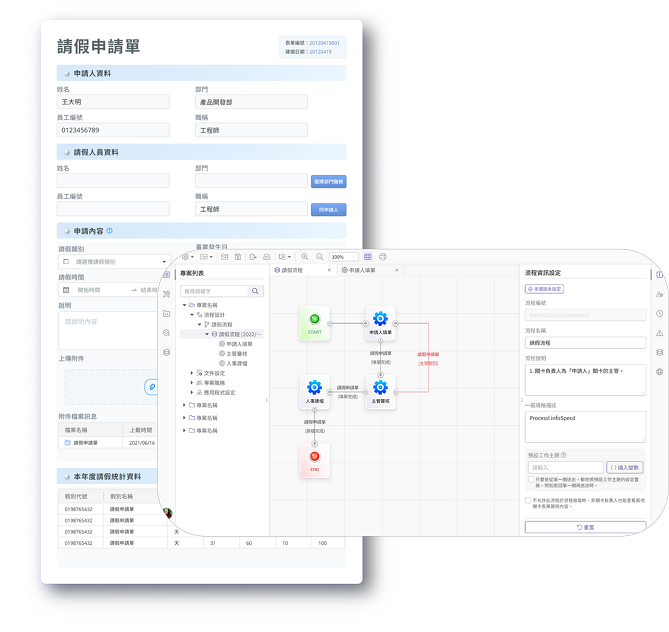This screenshot has width=669, height=632.
Task: Click the zoom out magnifier icon
Action: pyautogui.click(x=319, y=257)
